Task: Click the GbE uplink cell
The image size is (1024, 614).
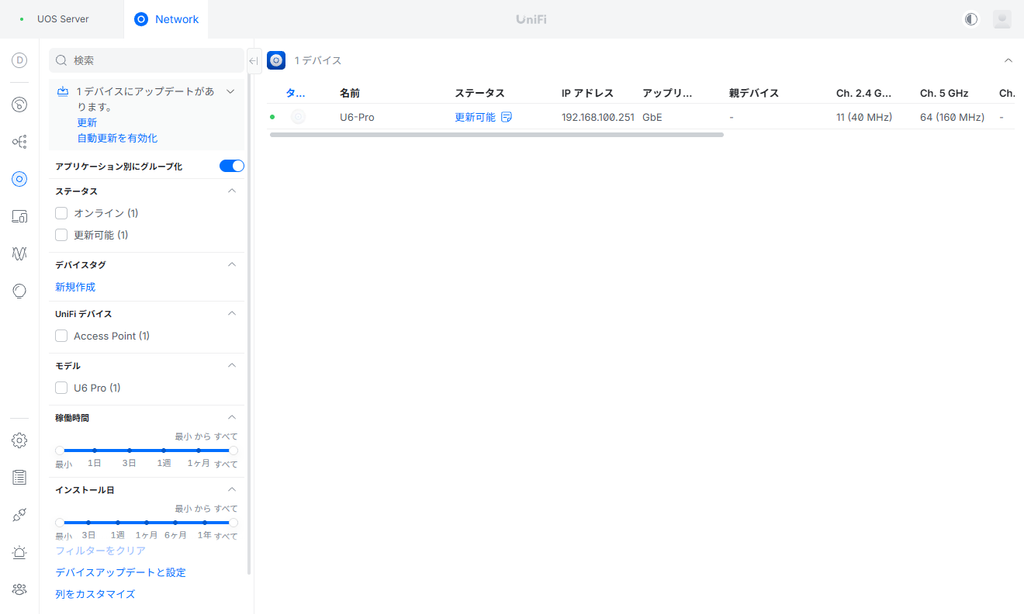Action: [652, 118]
